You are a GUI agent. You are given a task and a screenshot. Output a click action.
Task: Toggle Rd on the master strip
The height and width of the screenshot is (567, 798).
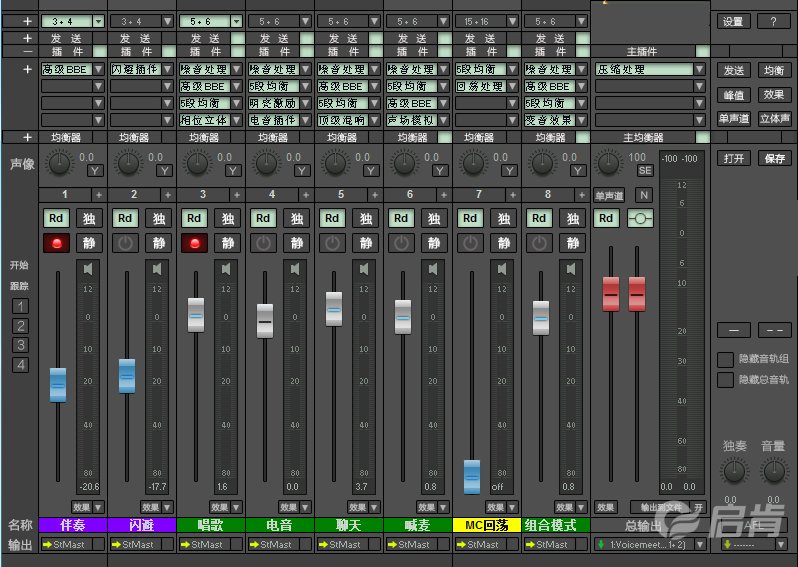[x=606, y=218]
